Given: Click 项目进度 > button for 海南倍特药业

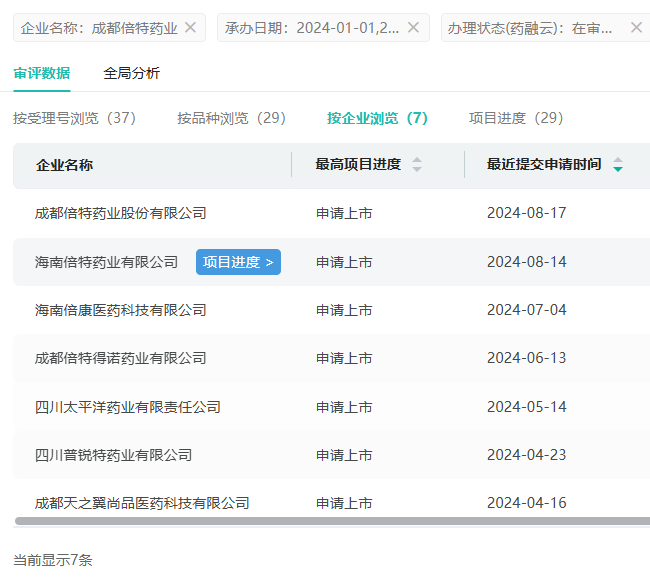Looking at the screenshot, I should [238, 262].
